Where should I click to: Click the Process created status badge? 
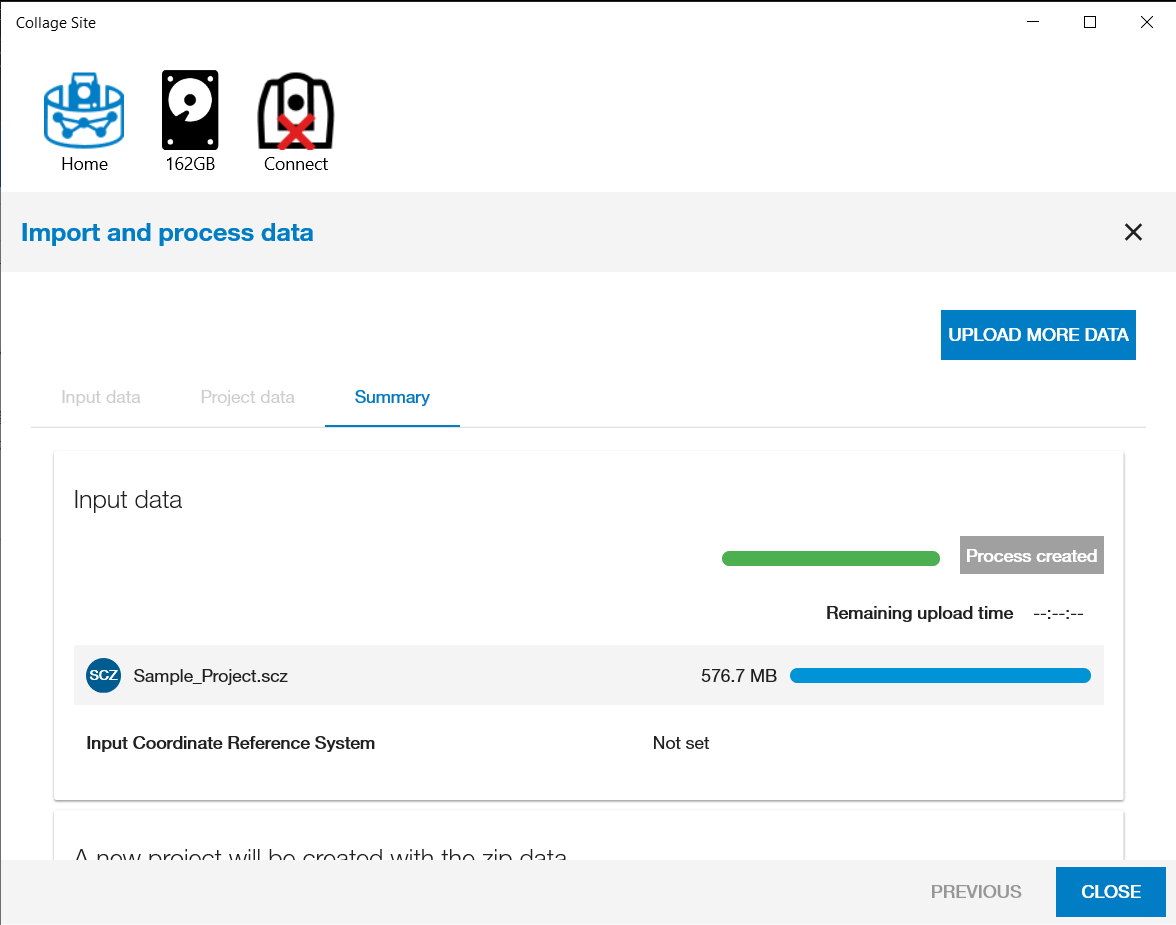[1031, 556]
